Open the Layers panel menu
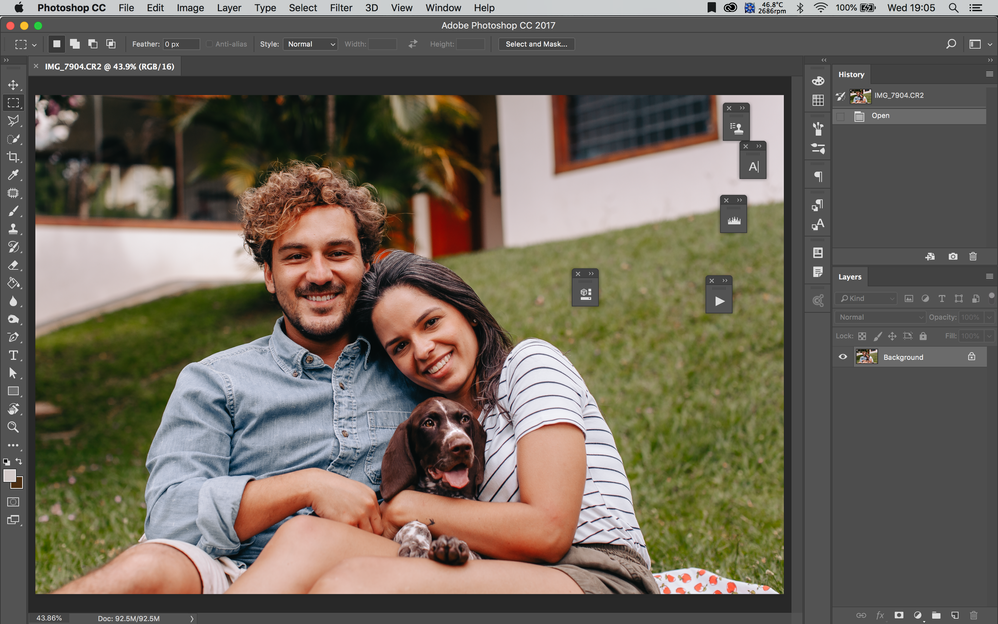 989,276
